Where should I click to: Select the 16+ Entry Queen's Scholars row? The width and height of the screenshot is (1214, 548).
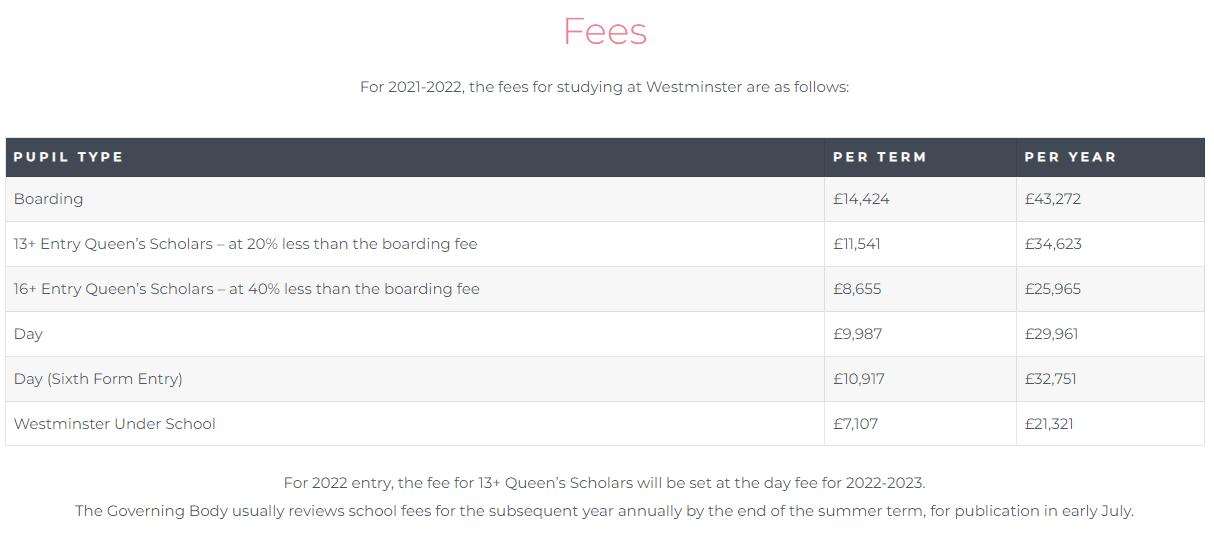click(x=605, y=289)
